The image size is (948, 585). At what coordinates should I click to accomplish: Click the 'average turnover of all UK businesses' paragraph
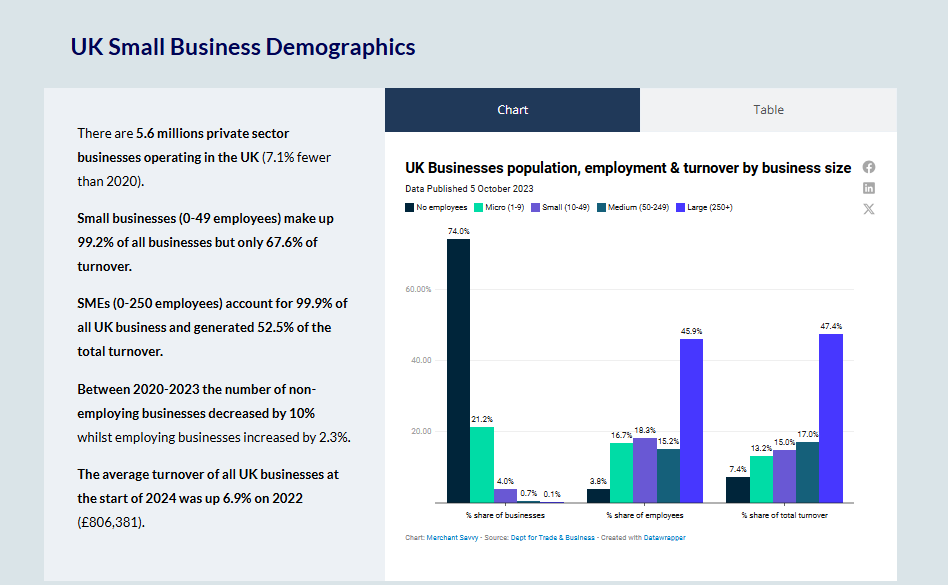(208, 498)
